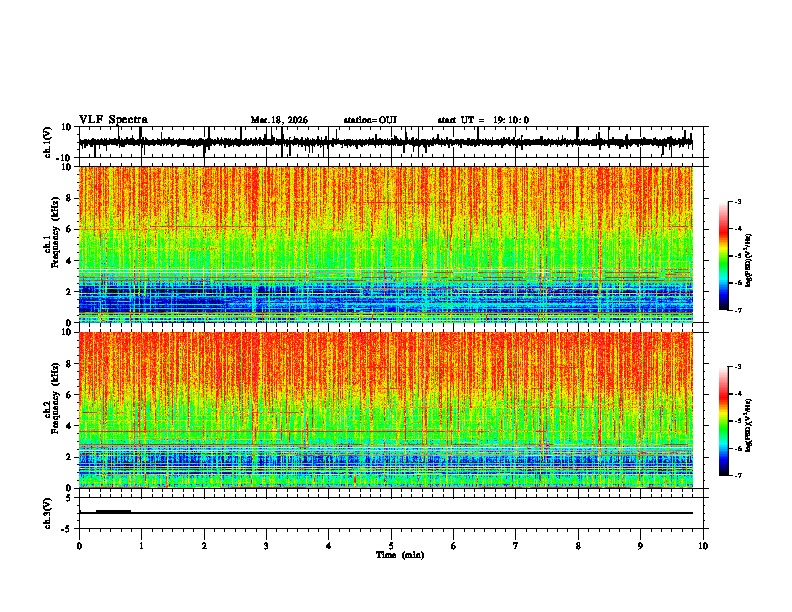This screenshot has height=612, width=792.
Task: Click the ch.1 frequency tick label "8"
Action: pyautogui.click(x=70, y=198)
